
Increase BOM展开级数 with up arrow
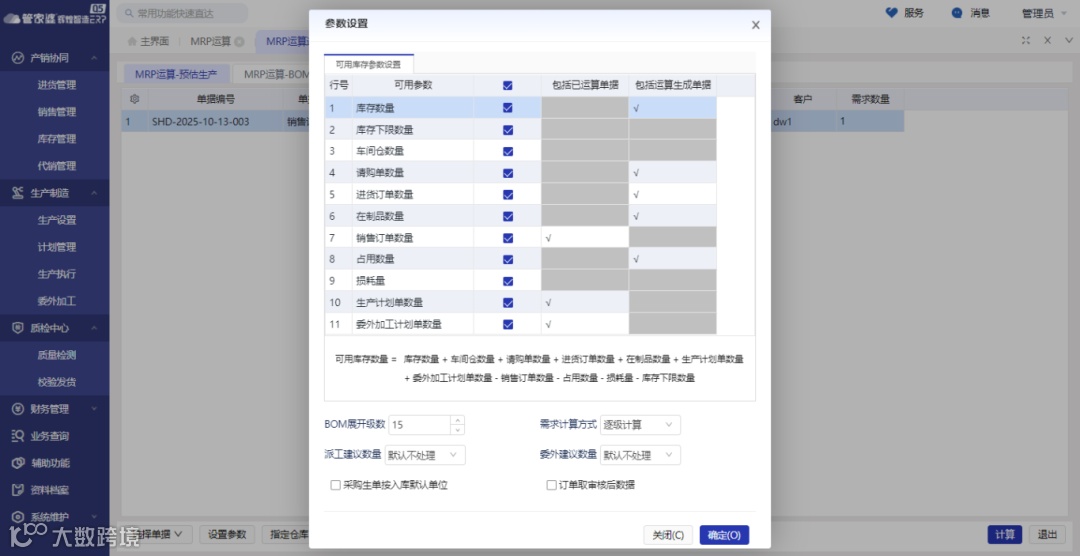[x=457, y=420]
